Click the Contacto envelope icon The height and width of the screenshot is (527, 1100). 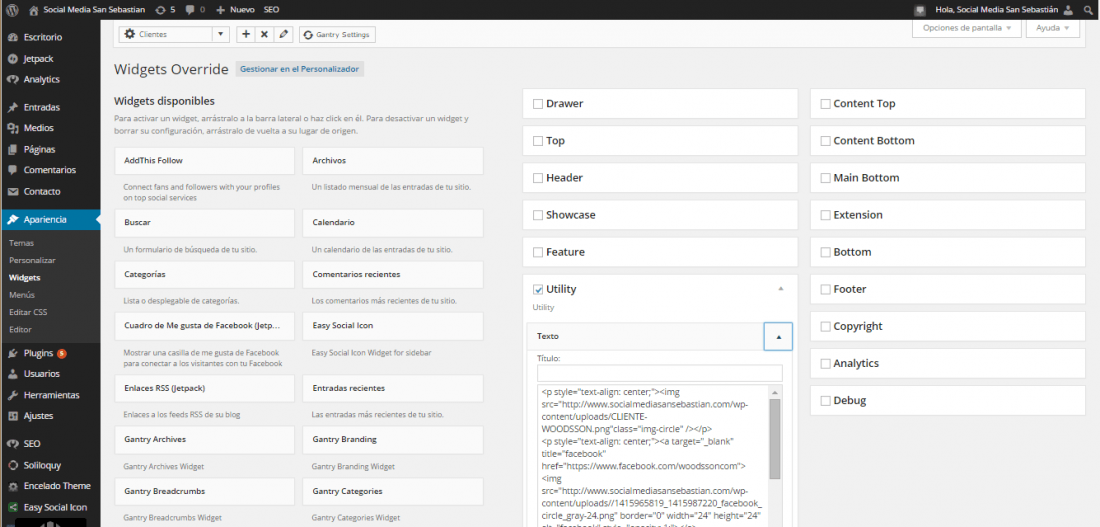pos(13,191)
